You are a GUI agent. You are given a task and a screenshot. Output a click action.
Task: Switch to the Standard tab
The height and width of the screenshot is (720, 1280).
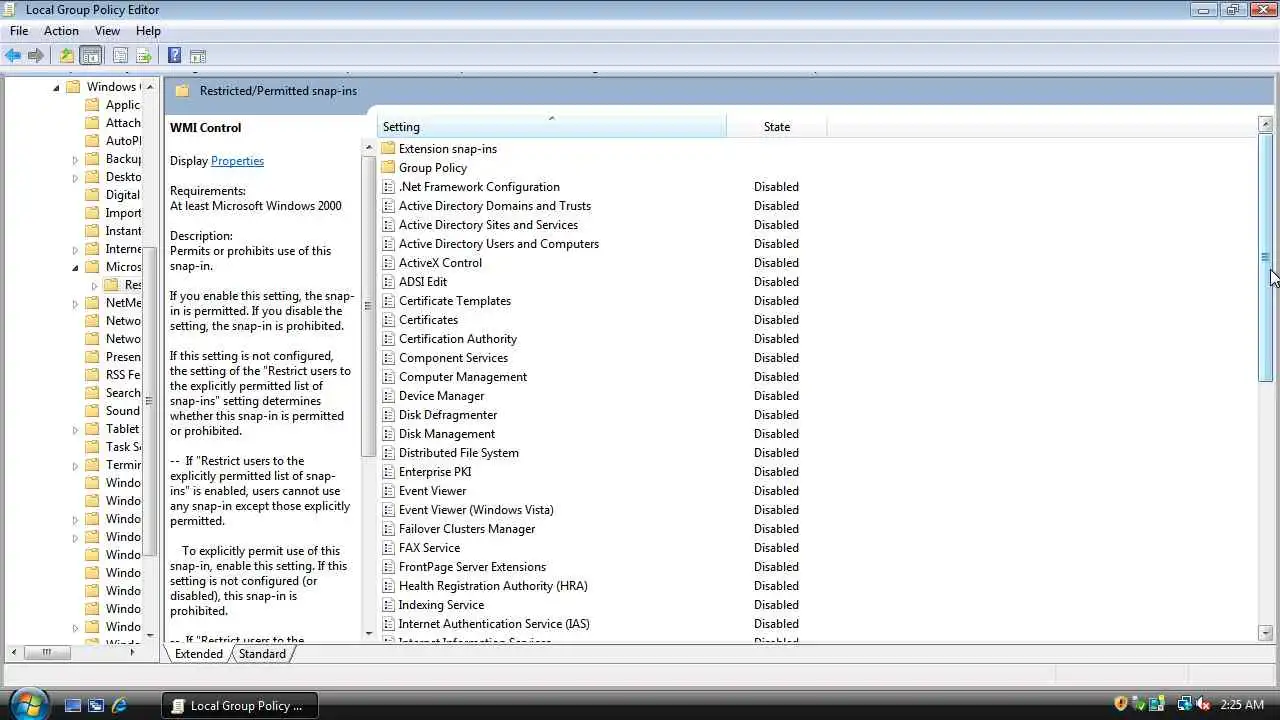point(262,654)
